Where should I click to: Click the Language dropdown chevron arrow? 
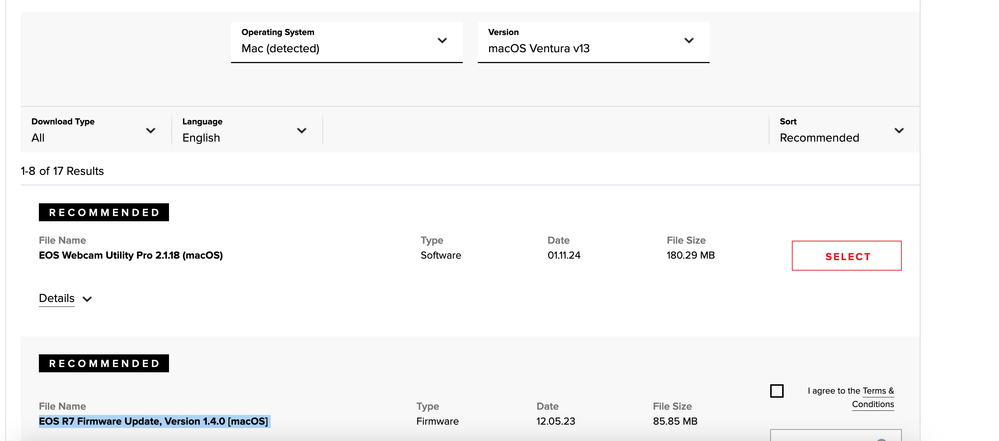[x=302, y=131]
